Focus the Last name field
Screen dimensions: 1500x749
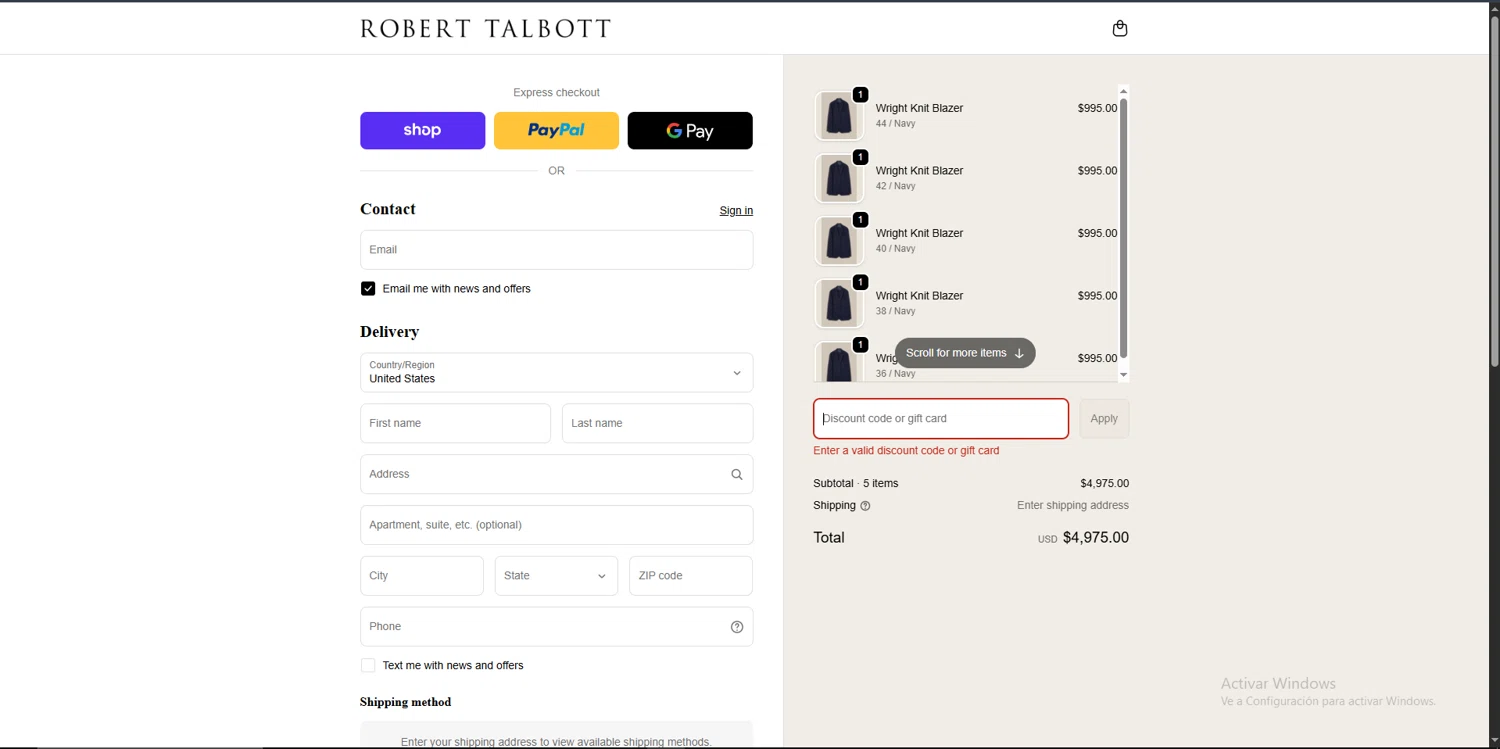coord(657,424)
